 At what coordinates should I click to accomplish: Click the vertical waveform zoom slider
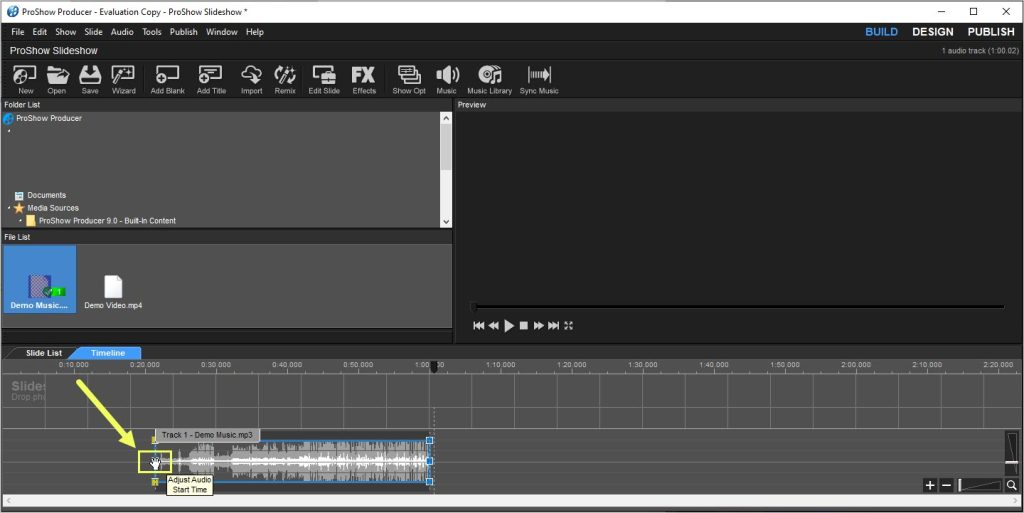[1012, 452]
